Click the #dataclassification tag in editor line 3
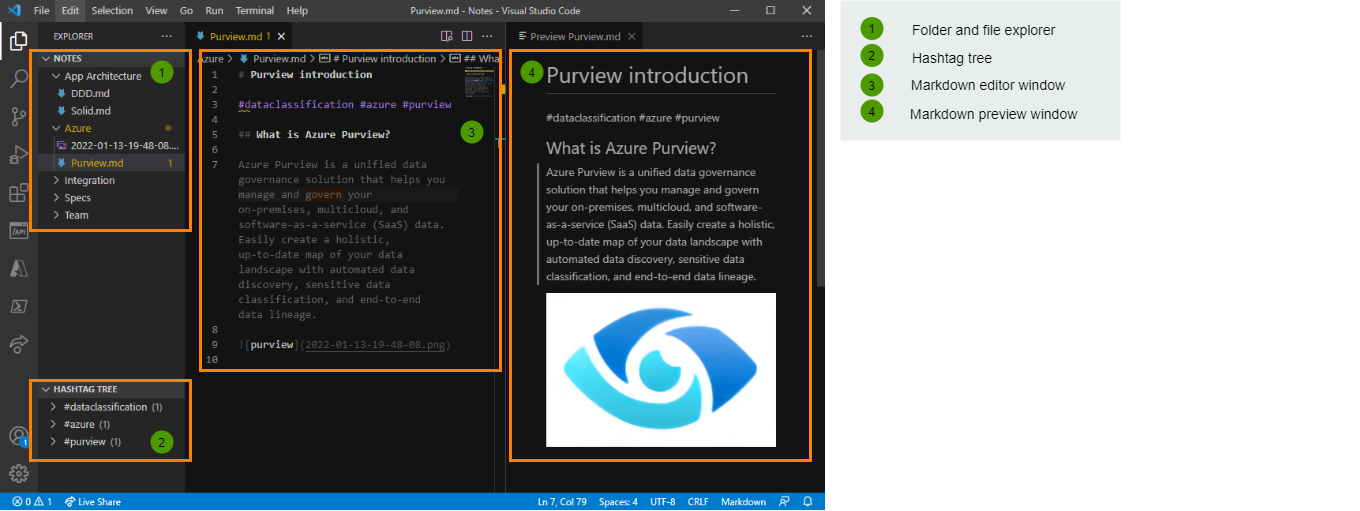The height and width of the screenshot is (511, 1360). point(296,104)
